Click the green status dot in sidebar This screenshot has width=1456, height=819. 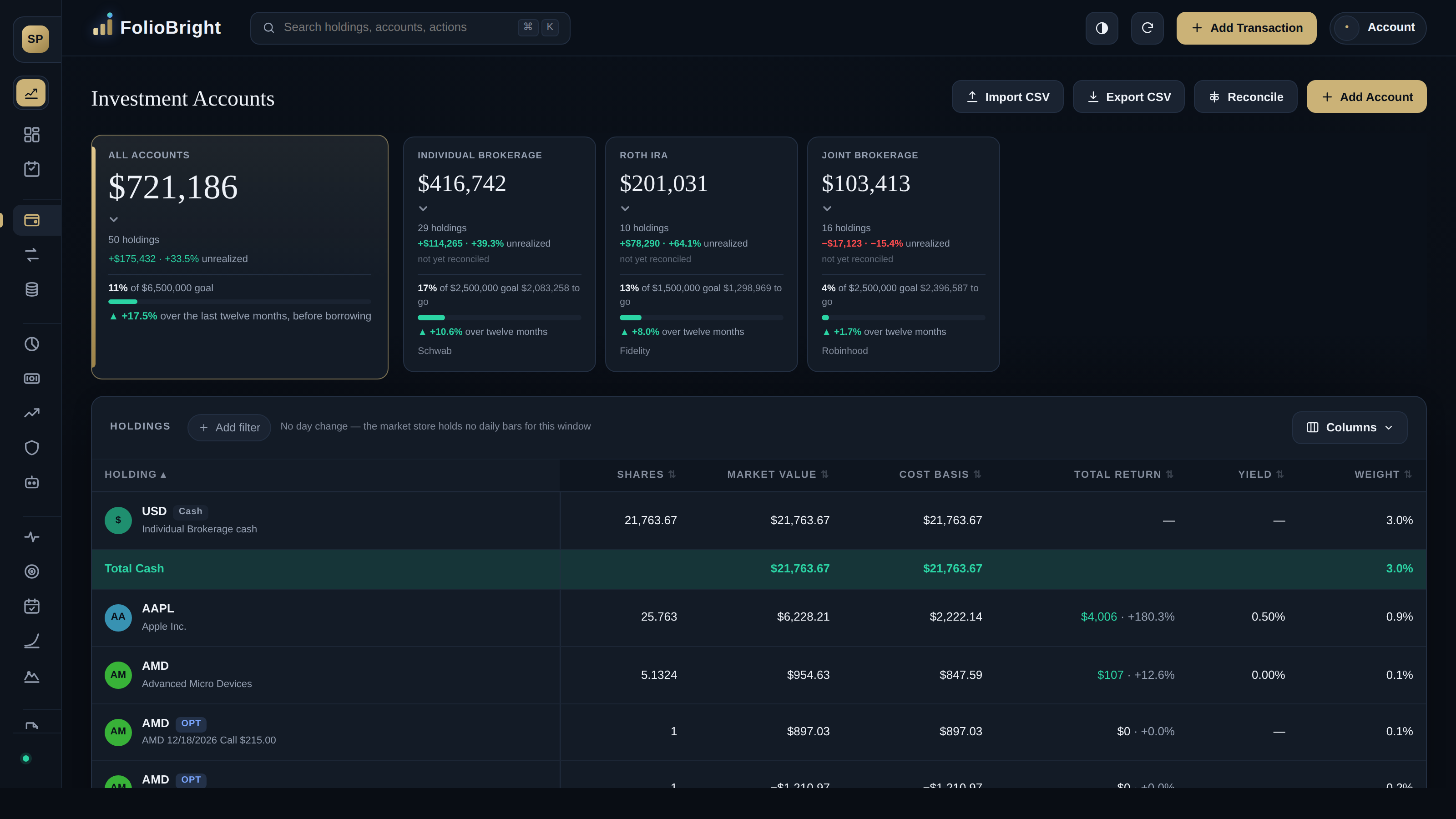pos(25,758)
